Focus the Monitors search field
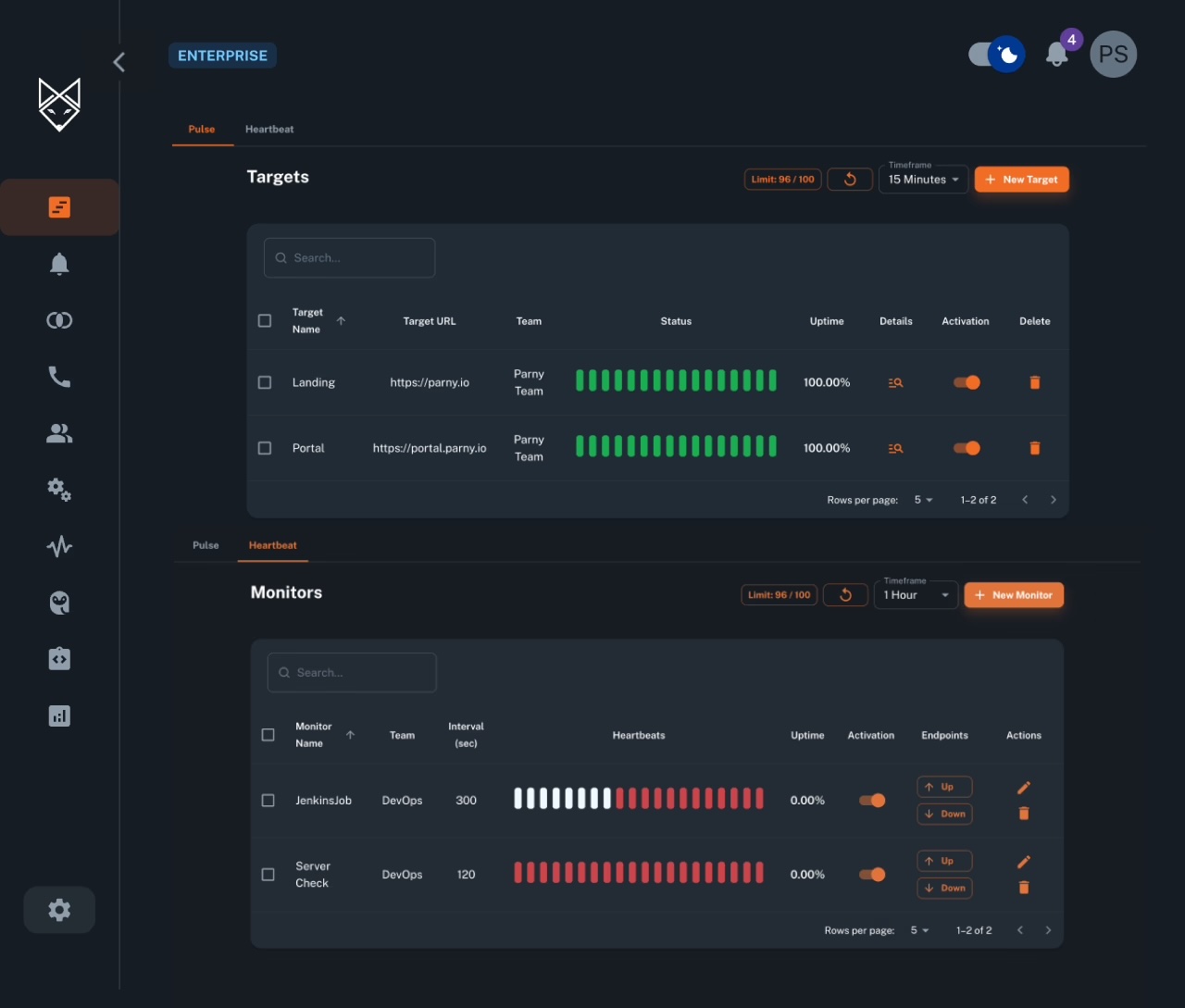 [352, 673]
